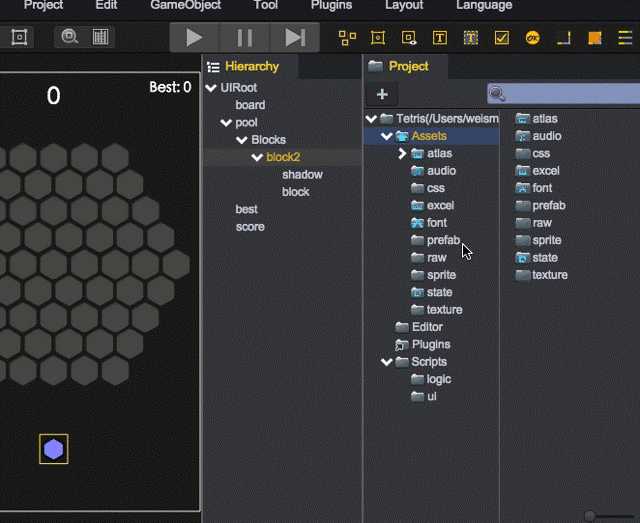Screen dimensions: 640x523
Task: Create a Text object with the T icon
Action: [440, 38]
